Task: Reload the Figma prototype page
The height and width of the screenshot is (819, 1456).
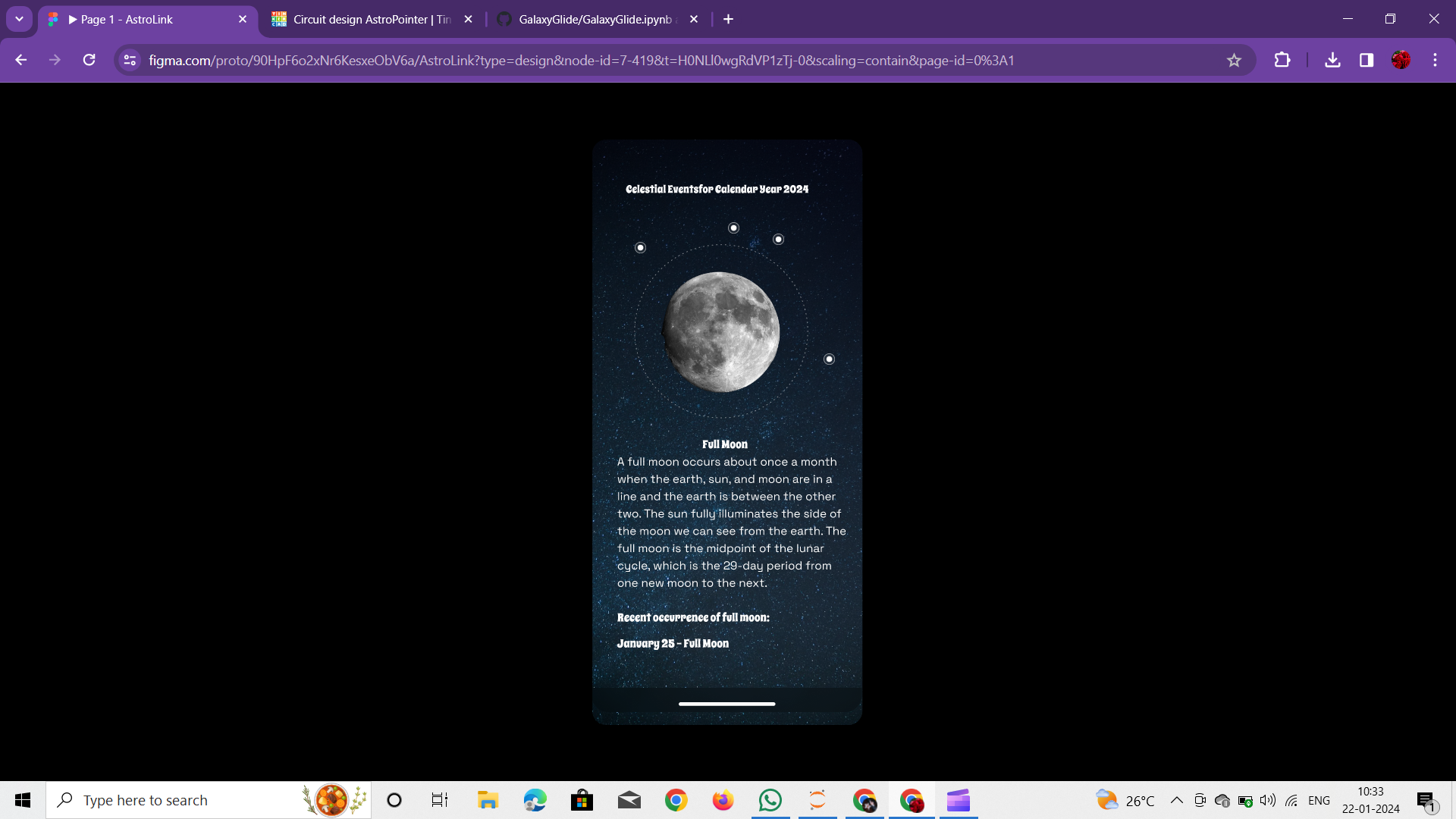Action: pos(89,60)
